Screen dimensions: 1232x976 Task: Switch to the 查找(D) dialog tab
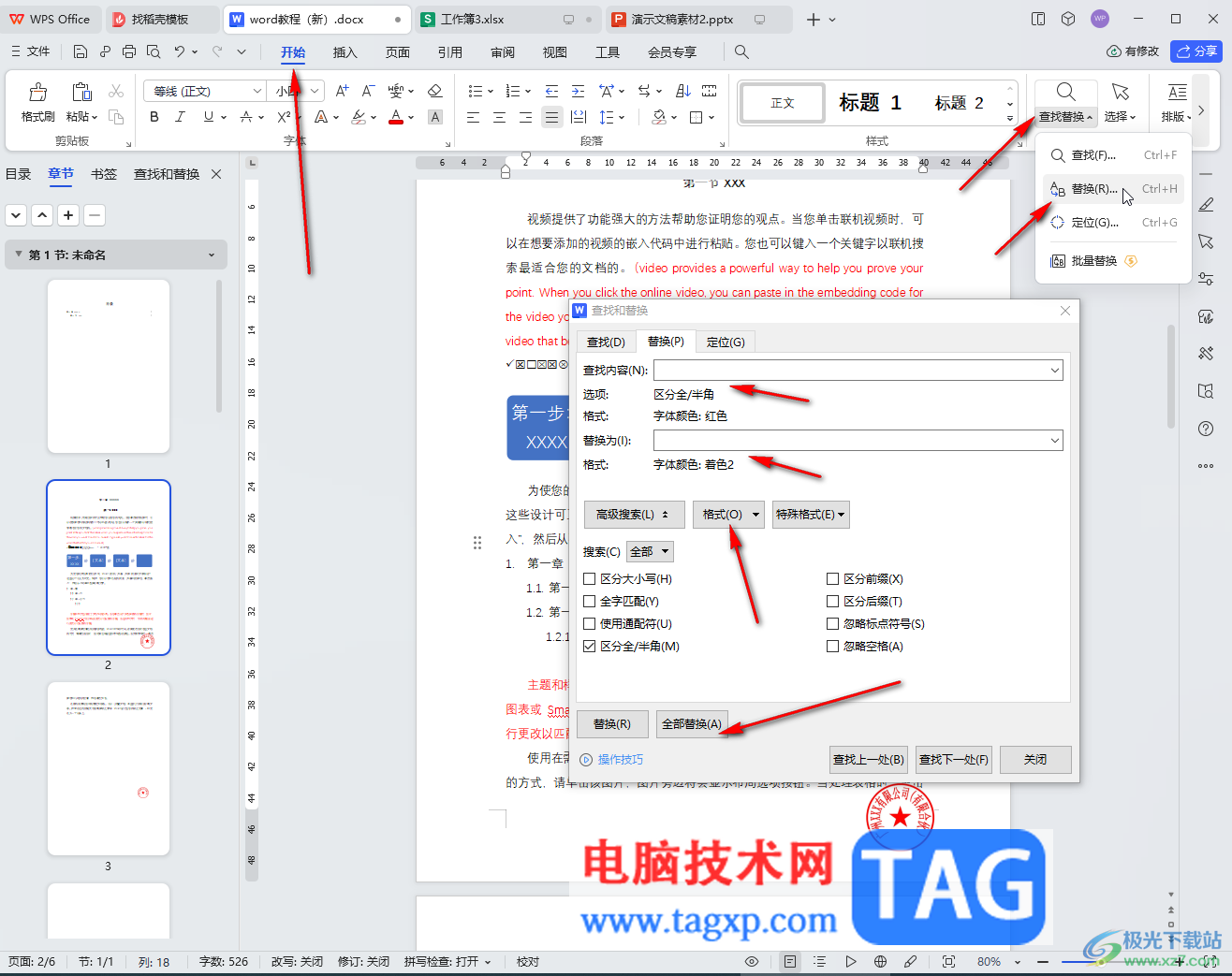[x=606, y=342]
